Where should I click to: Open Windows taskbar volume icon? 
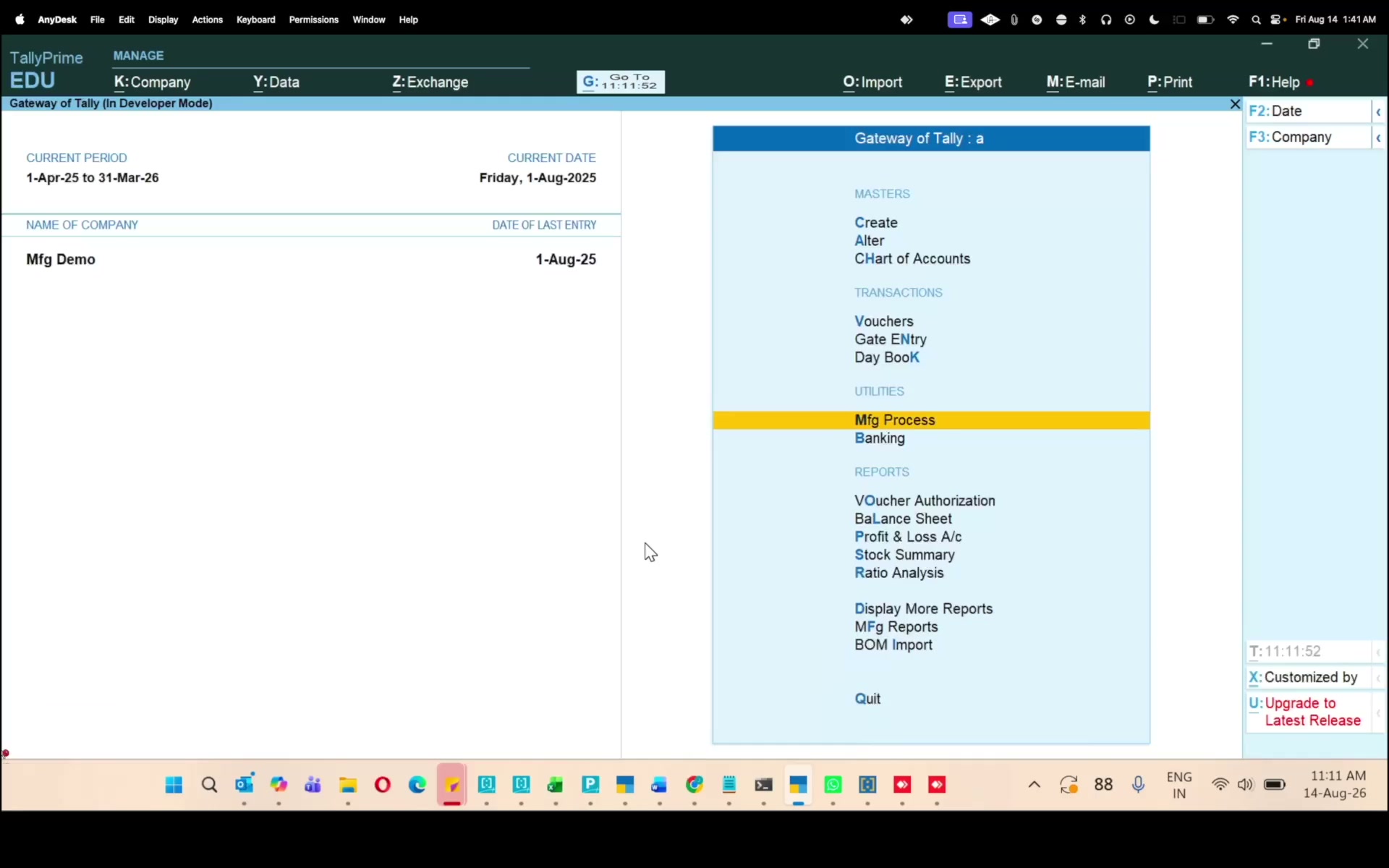coord(1245,785)
